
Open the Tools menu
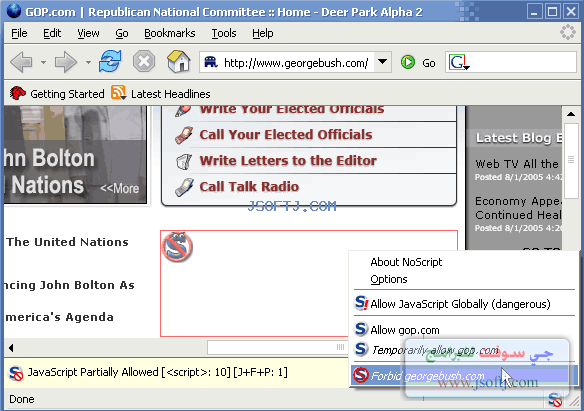(x=224, y=33)
